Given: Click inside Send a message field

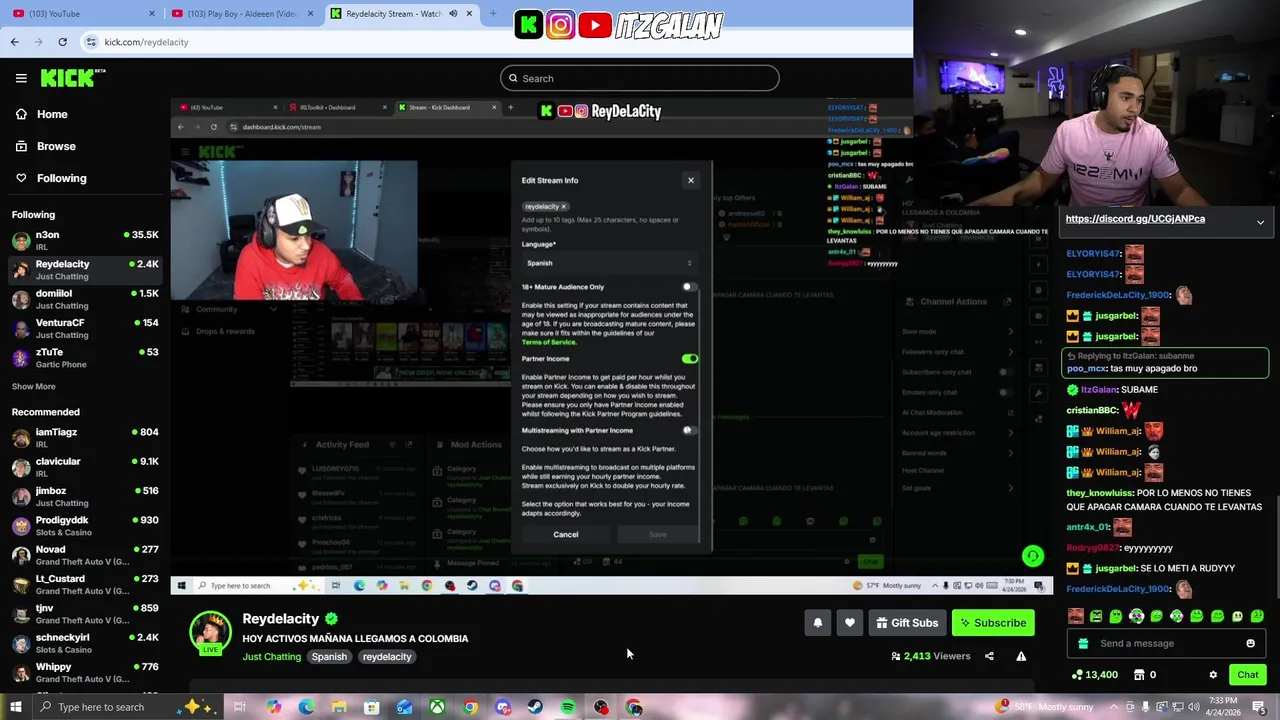Looking at the screenshot, I should (x=1167, y=644).
